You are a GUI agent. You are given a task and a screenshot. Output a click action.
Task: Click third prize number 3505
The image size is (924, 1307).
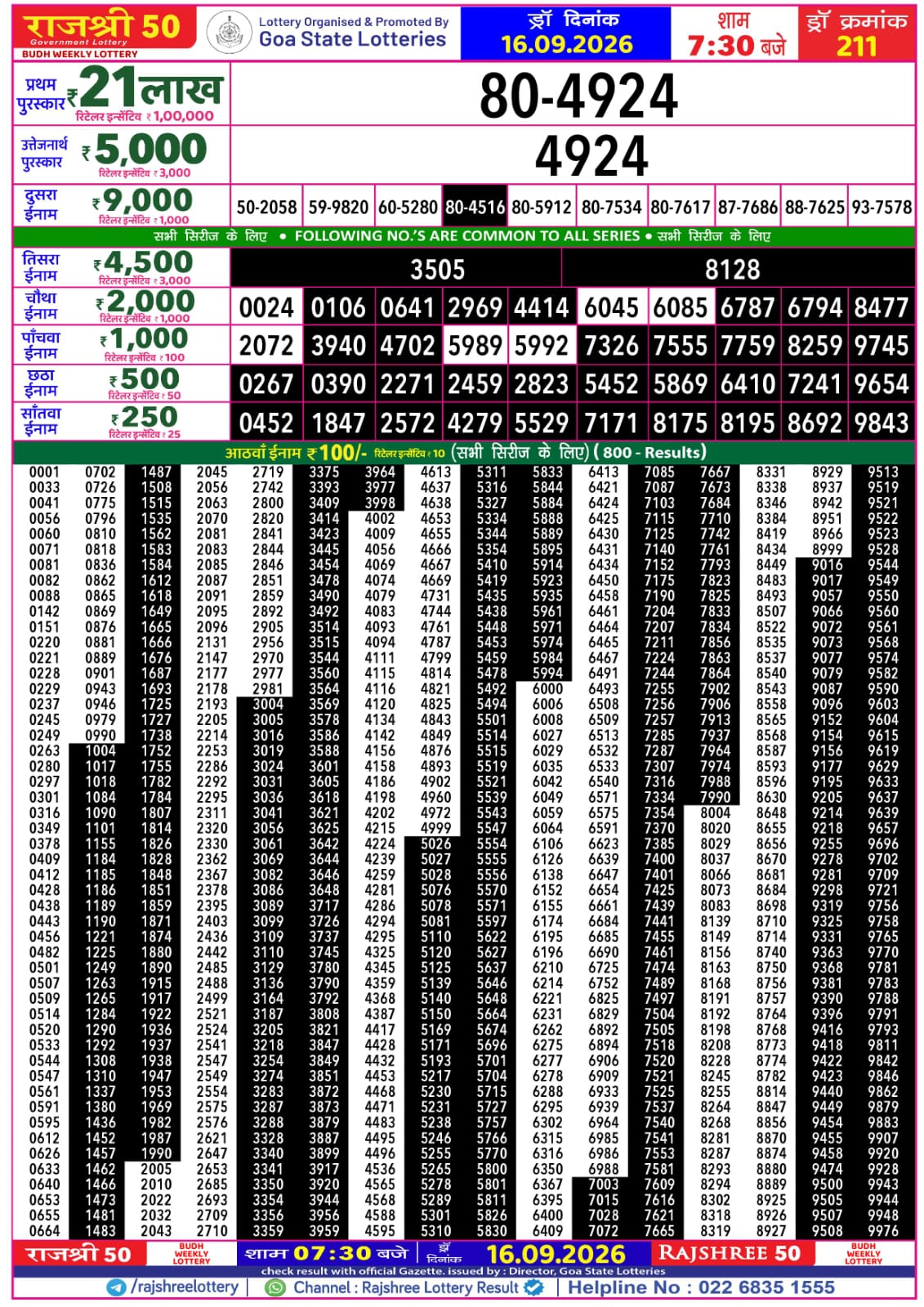(437, 270)
